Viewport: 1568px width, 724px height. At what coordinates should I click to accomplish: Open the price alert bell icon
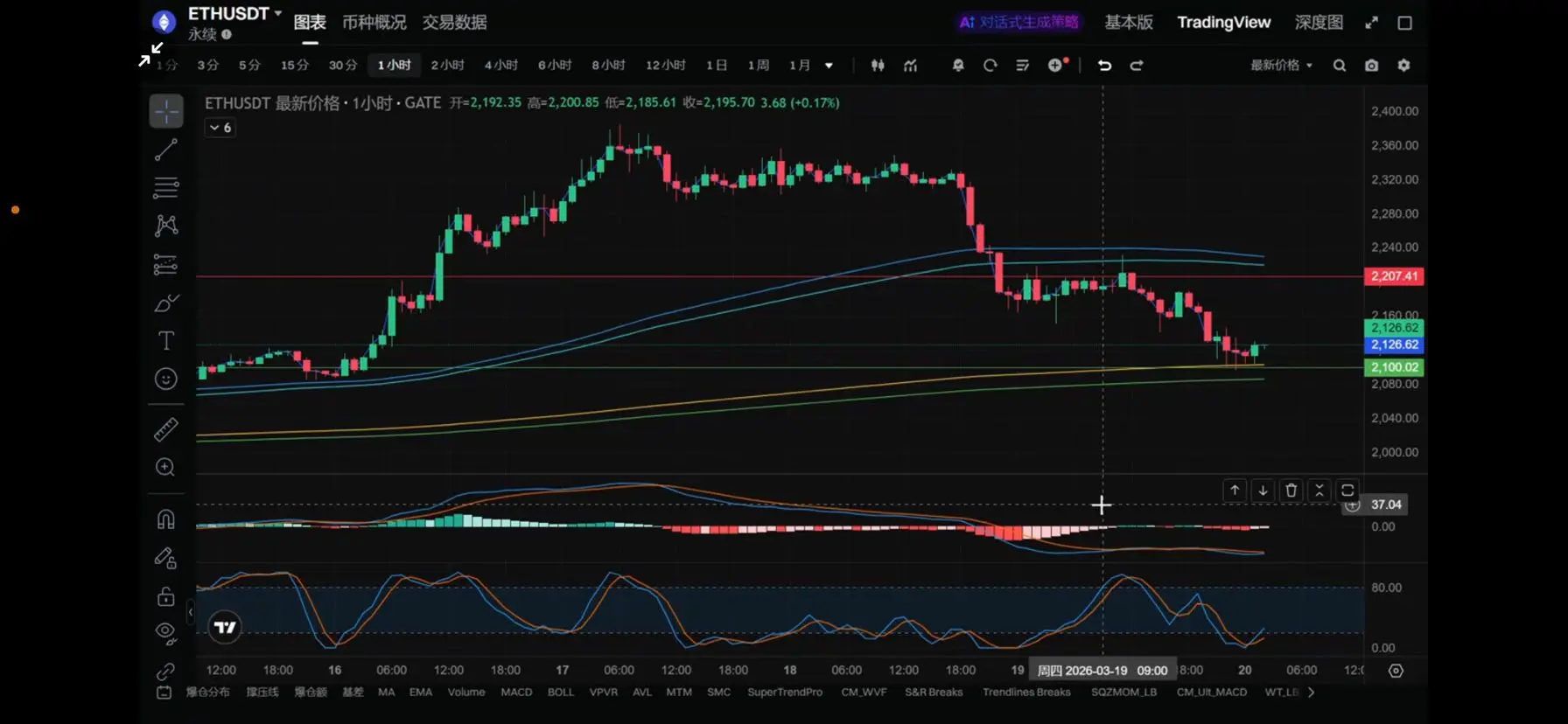pos(958,66)
